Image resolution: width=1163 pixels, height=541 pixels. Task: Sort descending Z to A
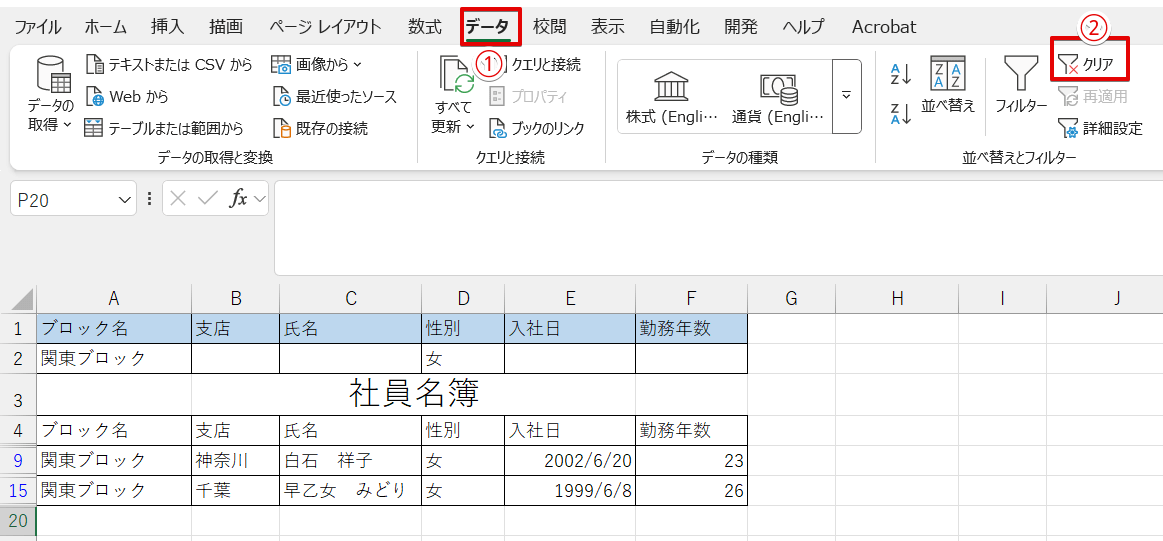point(900,114)
